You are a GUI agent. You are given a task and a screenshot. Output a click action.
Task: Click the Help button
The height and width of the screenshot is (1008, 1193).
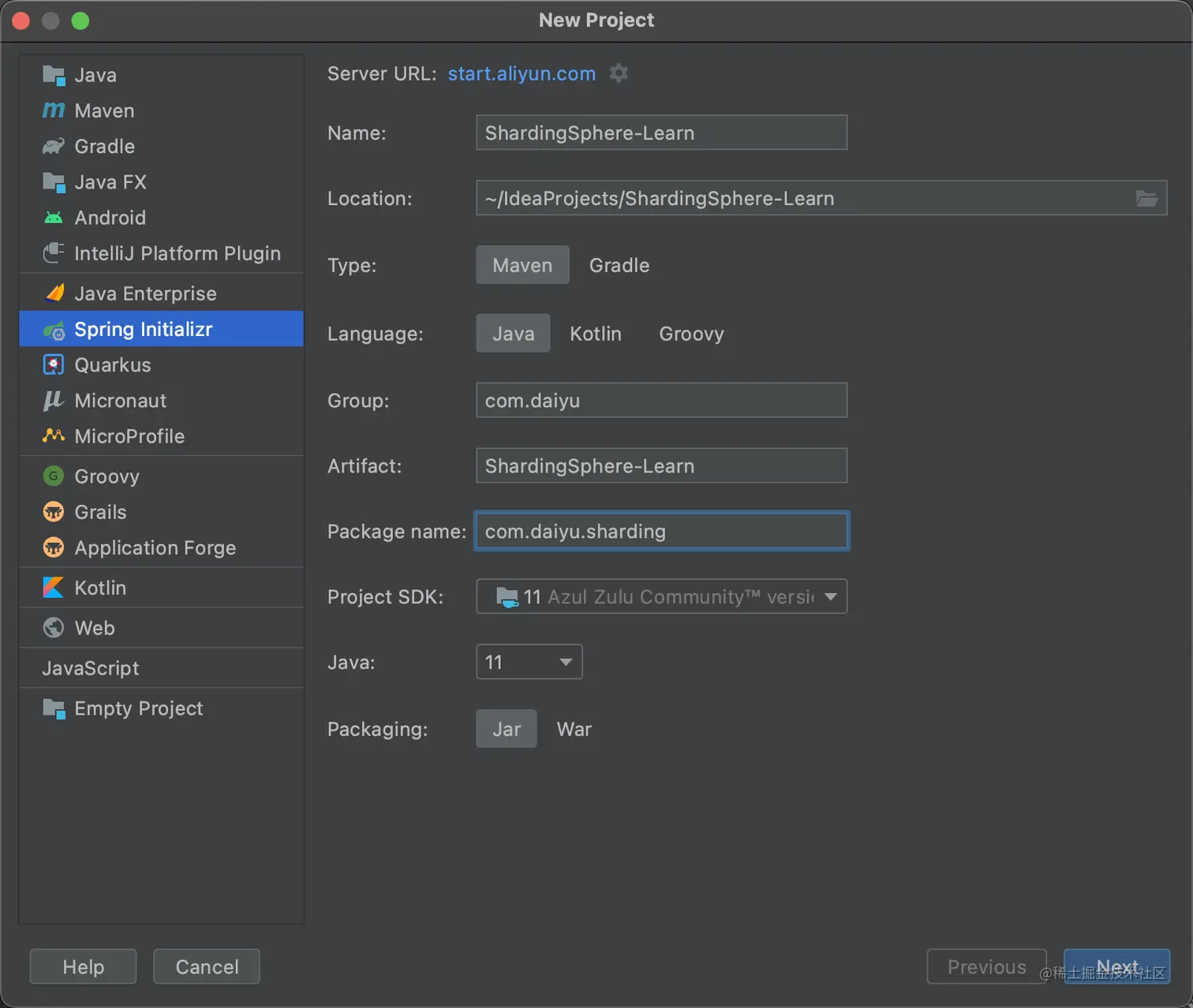[83, 967]
